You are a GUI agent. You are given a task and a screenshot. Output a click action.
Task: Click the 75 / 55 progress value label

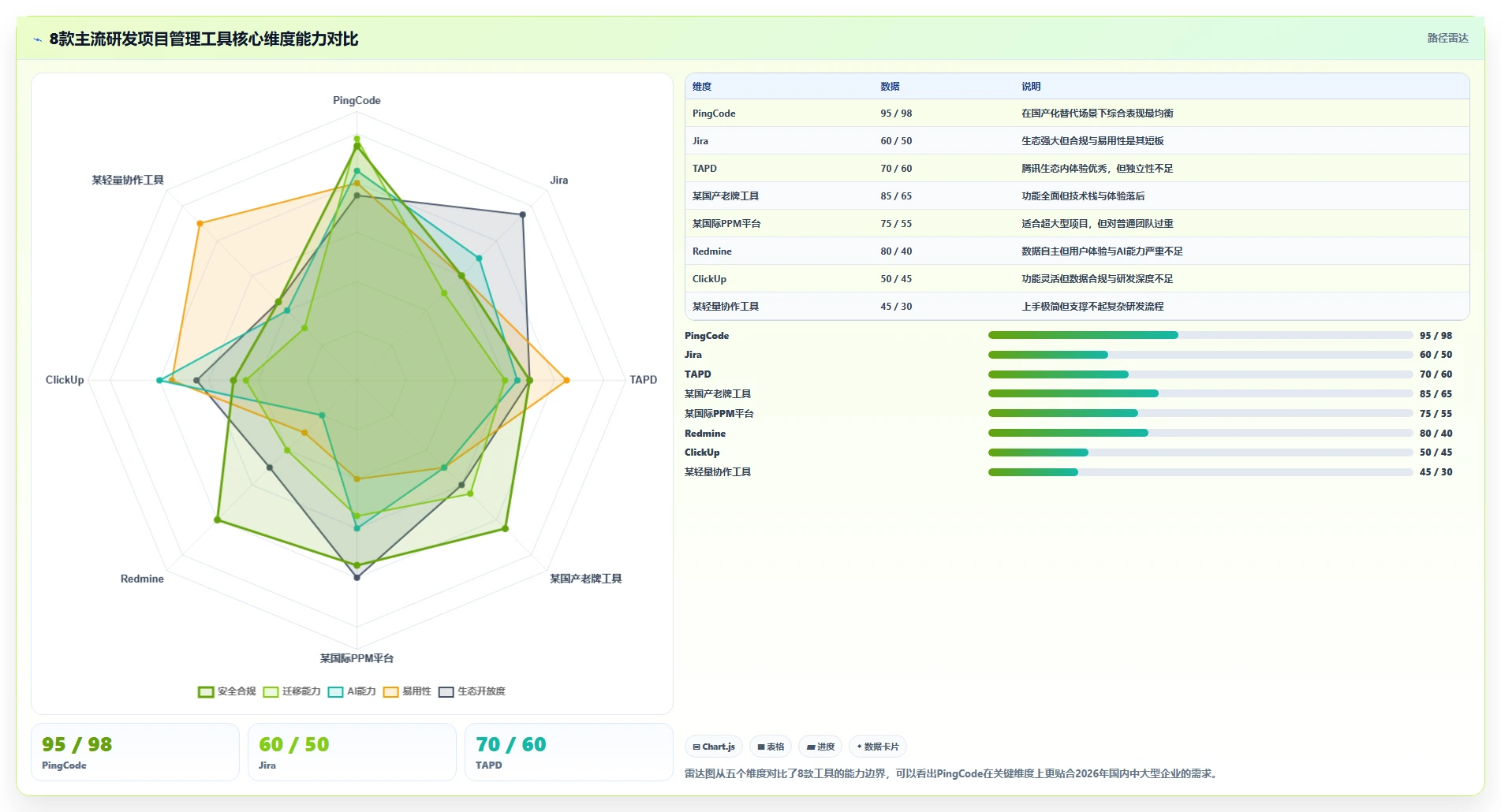(x=1436, y=413)
